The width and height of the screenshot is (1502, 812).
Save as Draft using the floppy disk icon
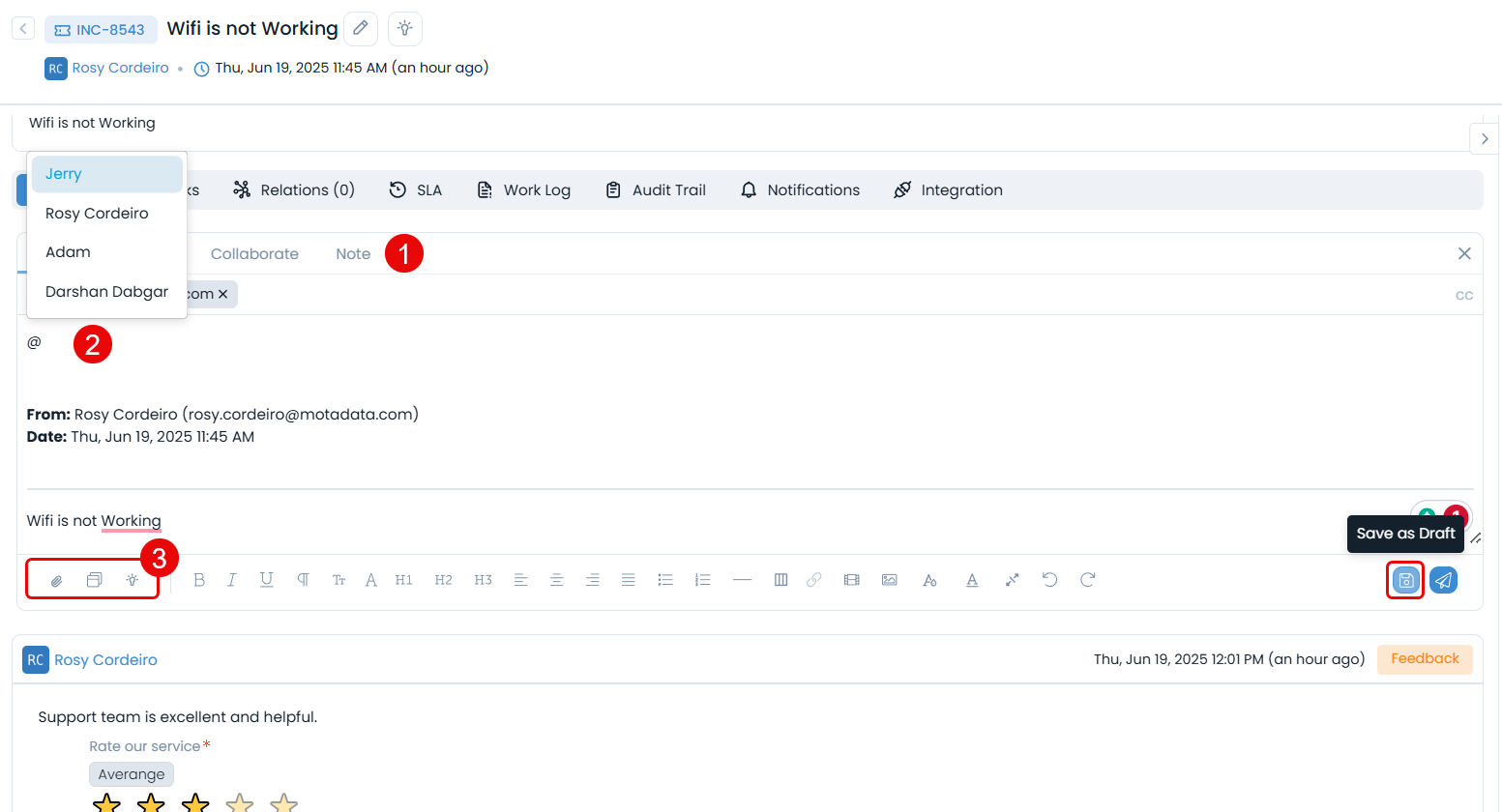[1404, 579]
